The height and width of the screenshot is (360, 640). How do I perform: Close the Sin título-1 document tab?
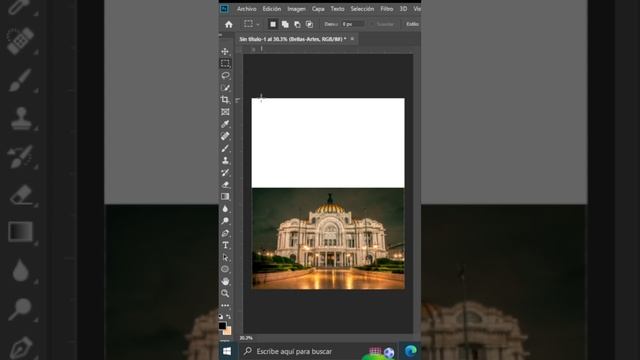click(x=352, y=39)
